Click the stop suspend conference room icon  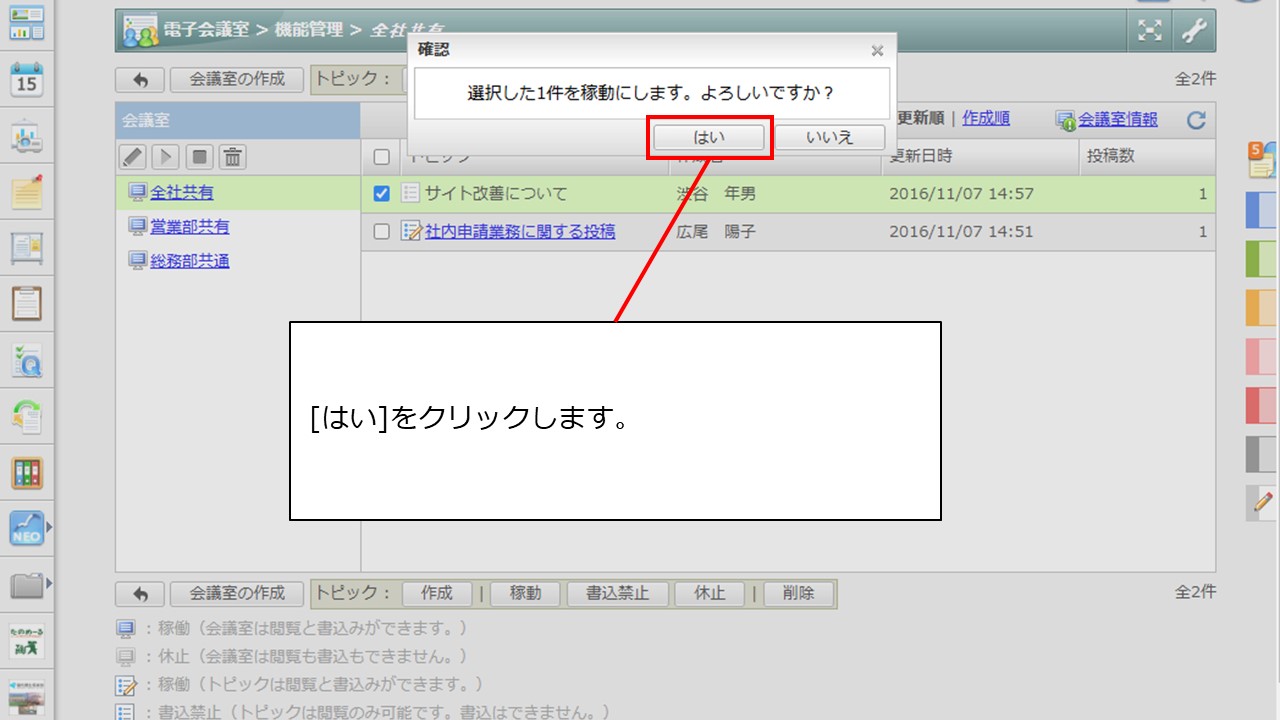point(200,157)
